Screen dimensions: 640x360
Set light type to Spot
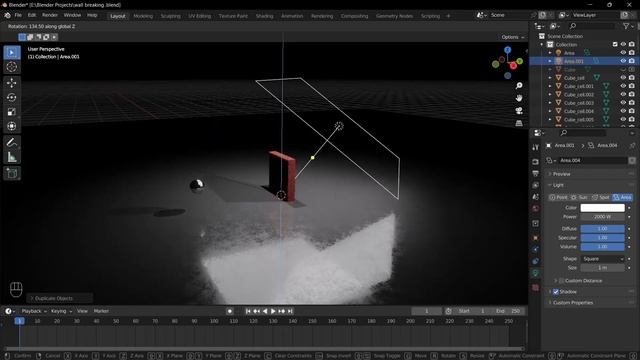coord(601,198)
